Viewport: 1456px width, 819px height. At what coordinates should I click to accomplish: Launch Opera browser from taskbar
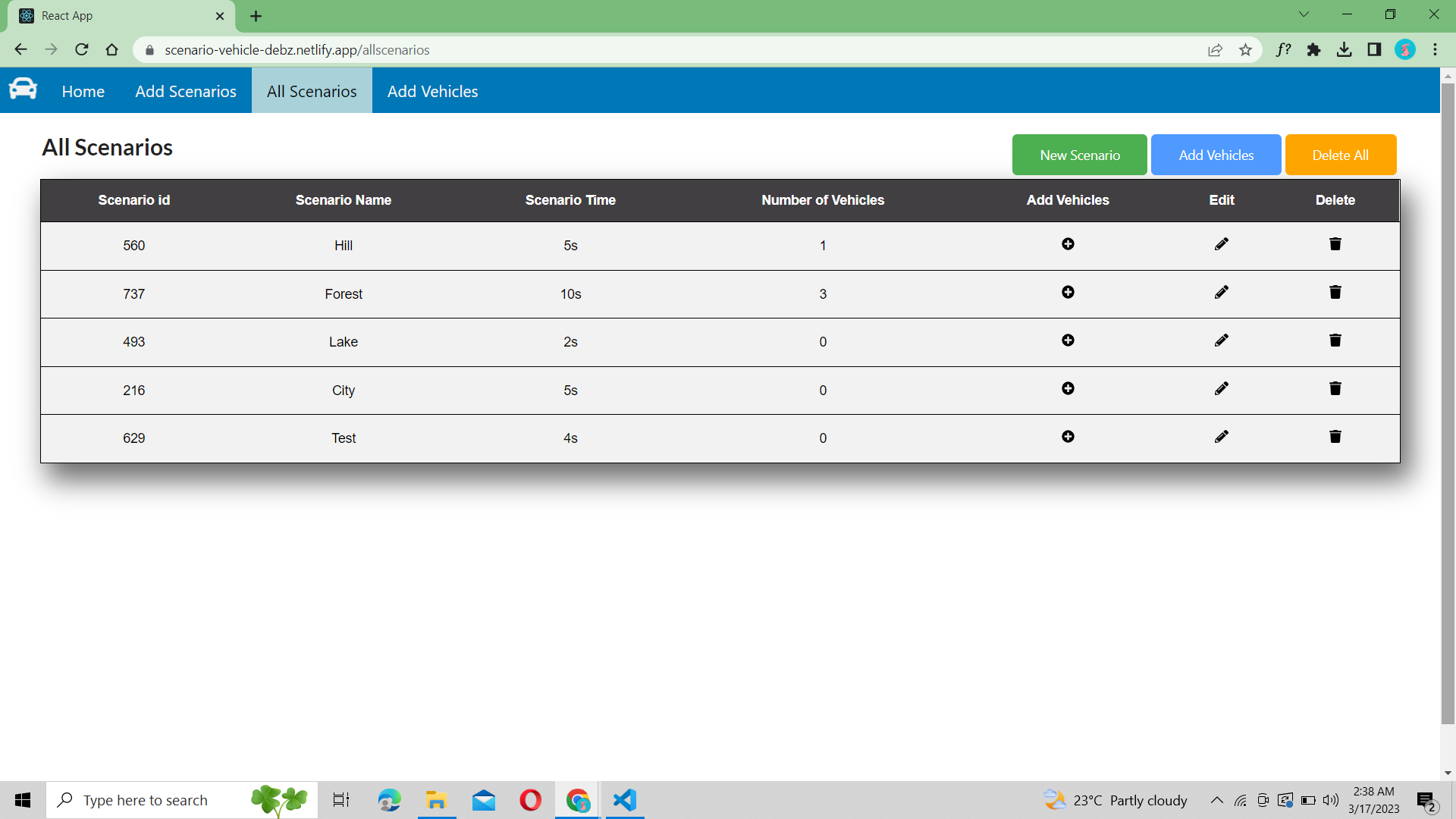530,800
